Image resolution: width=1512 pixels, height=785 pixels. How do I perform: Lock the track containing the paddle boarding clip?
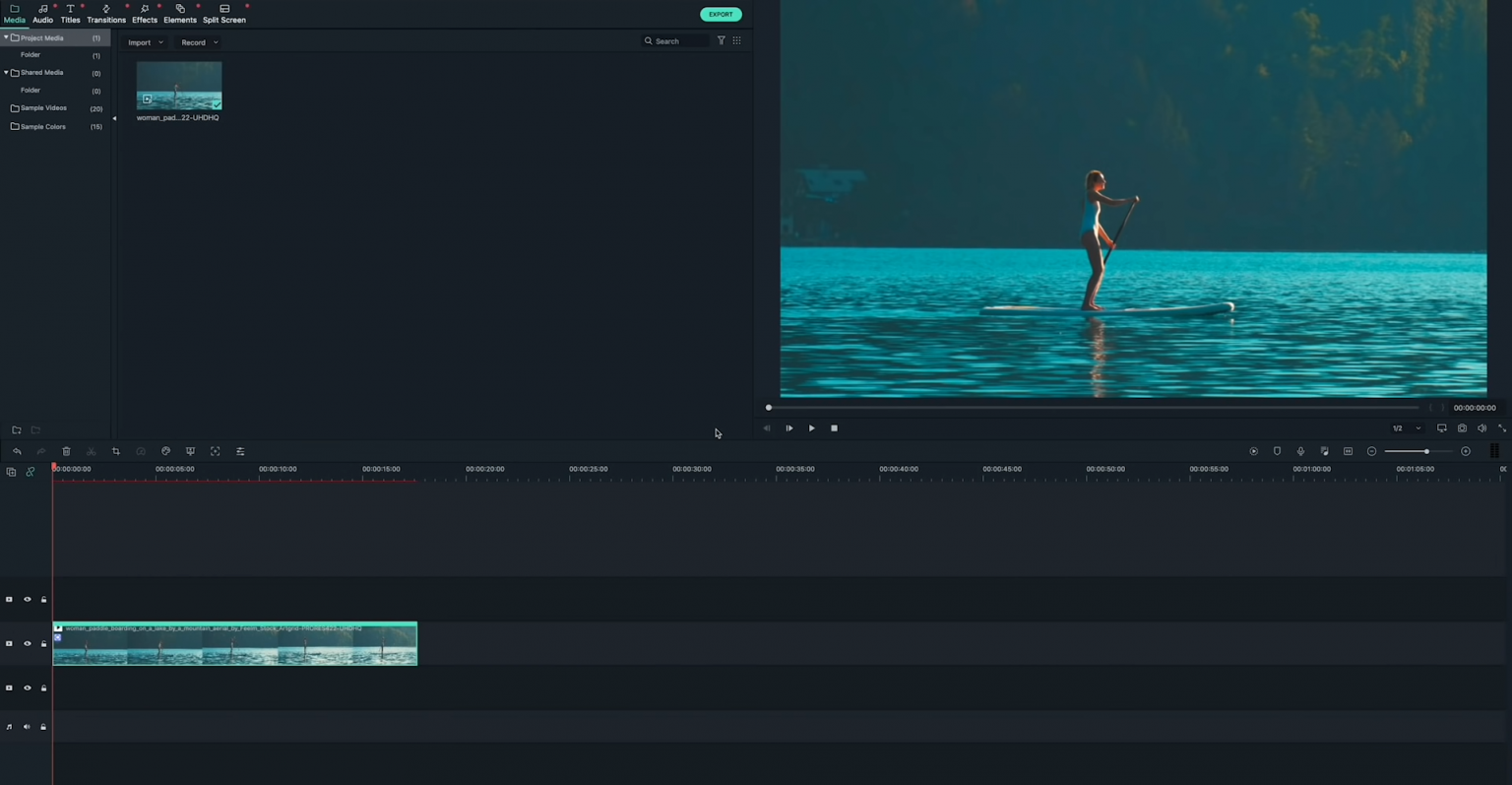point(43,644)
